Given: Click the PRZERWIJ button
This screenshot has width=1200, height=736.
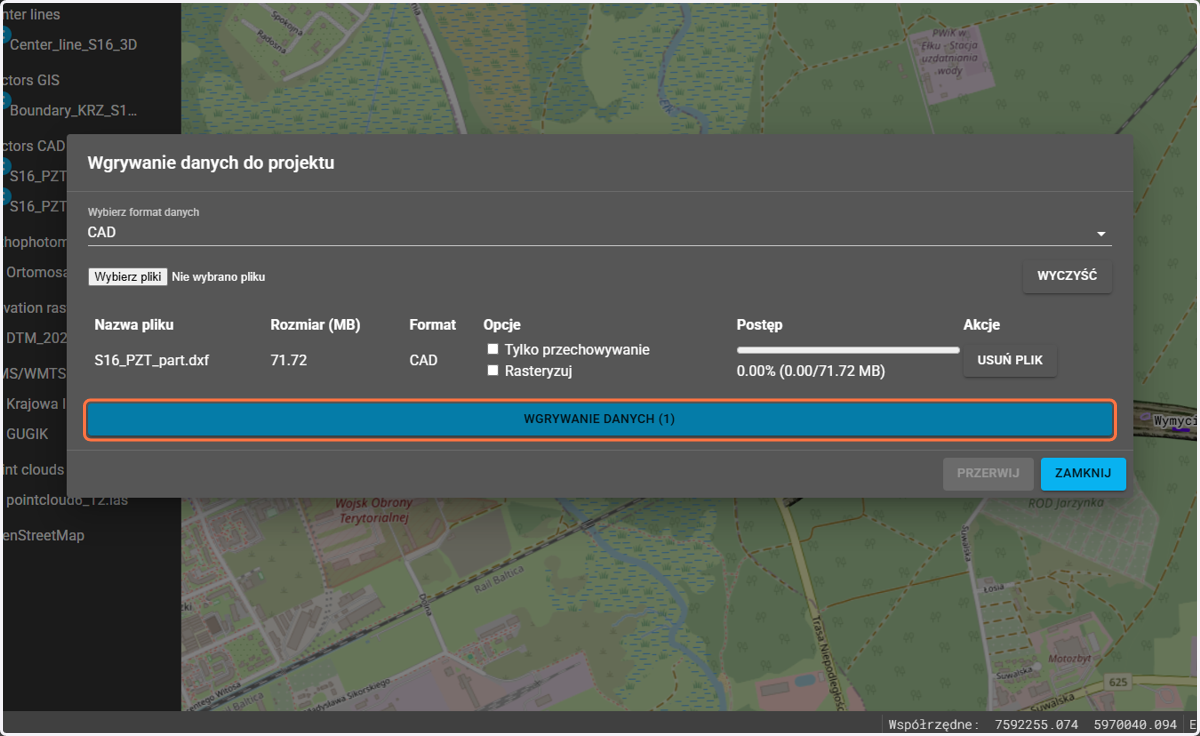Looking at the screenshot, I should pyautogui.click(x=988, y=474).
